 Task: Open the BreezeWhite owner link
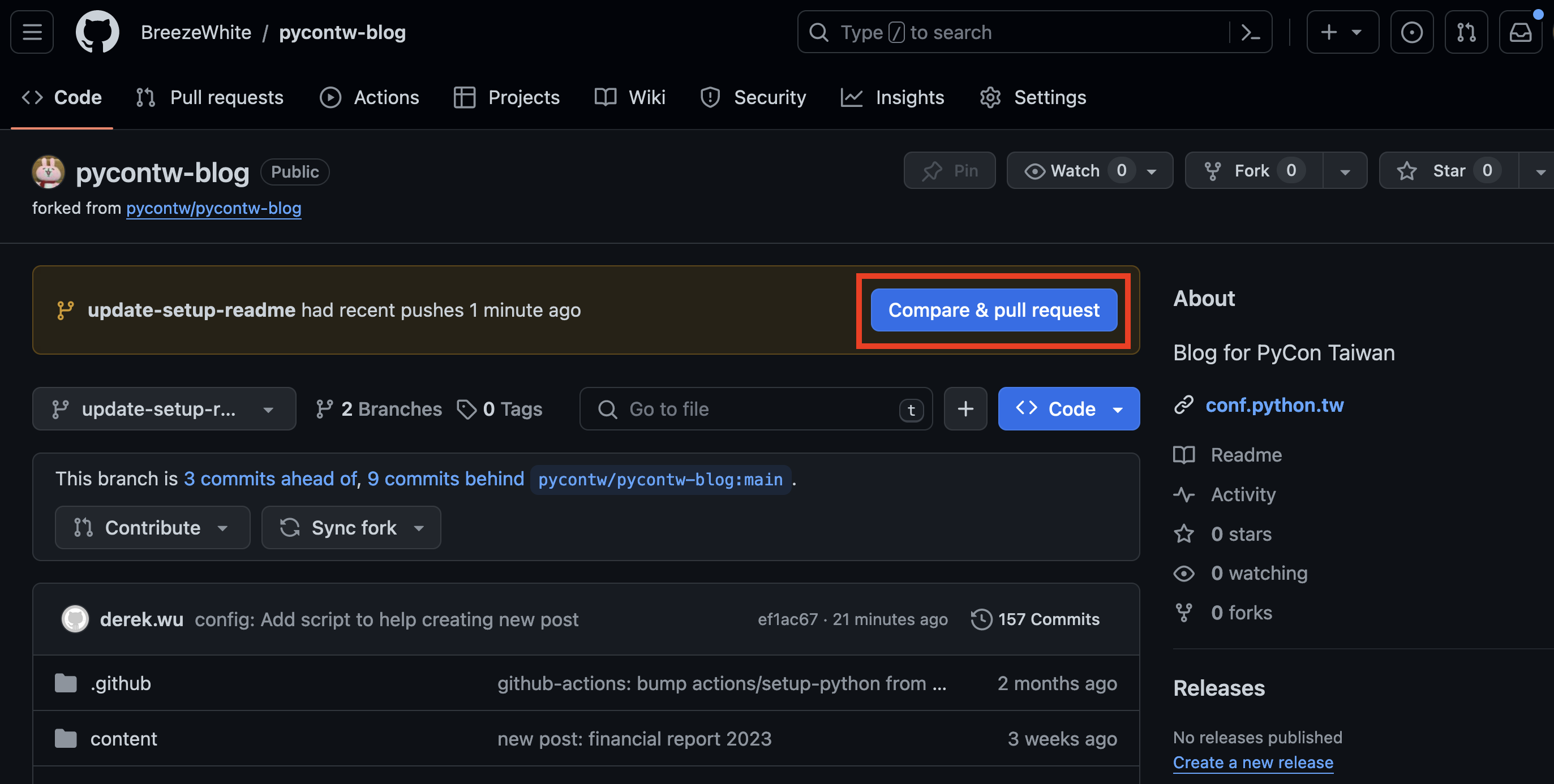coord(196,32)
